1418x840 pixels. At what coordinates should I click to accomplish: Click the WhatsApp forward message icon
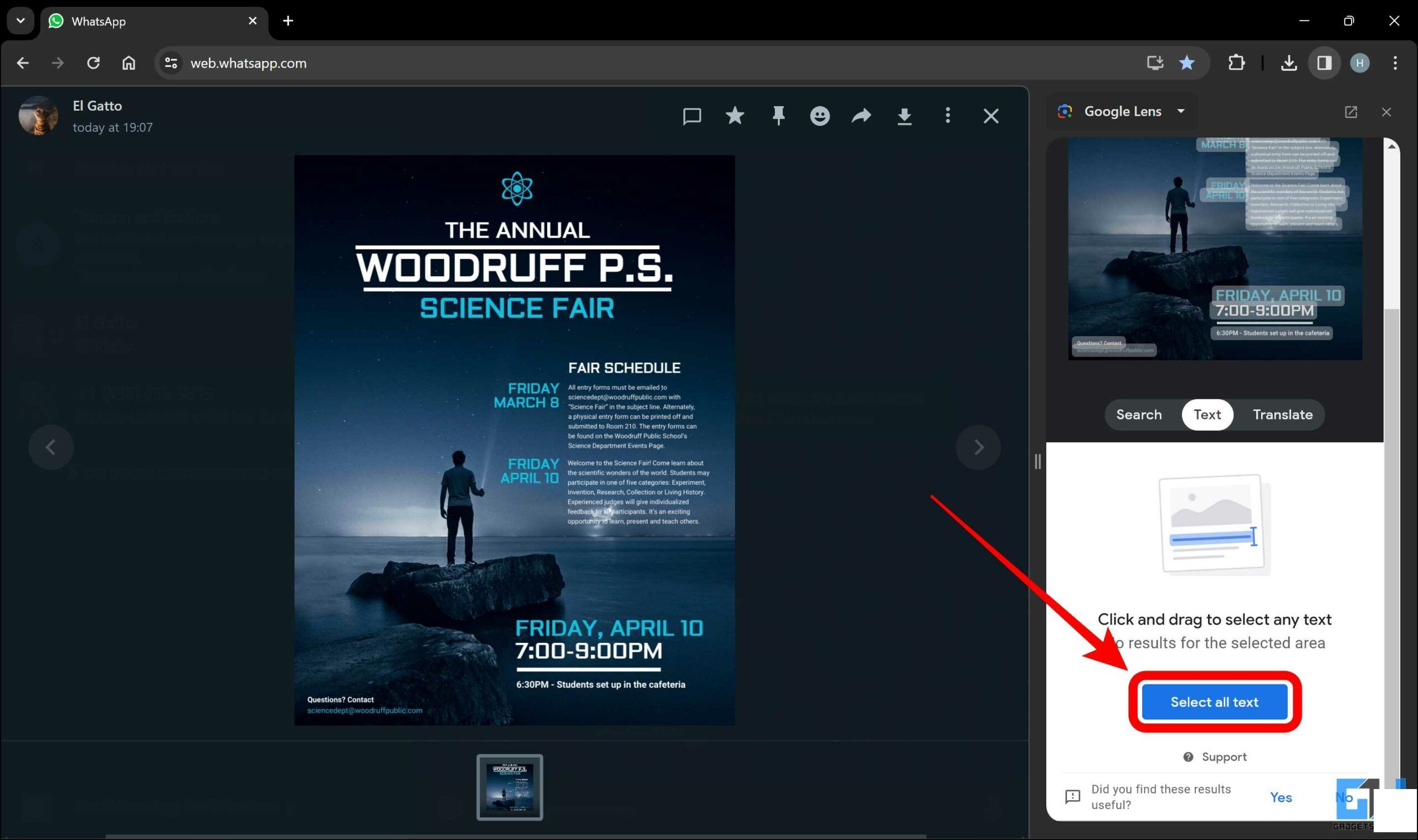pos(862,116)
